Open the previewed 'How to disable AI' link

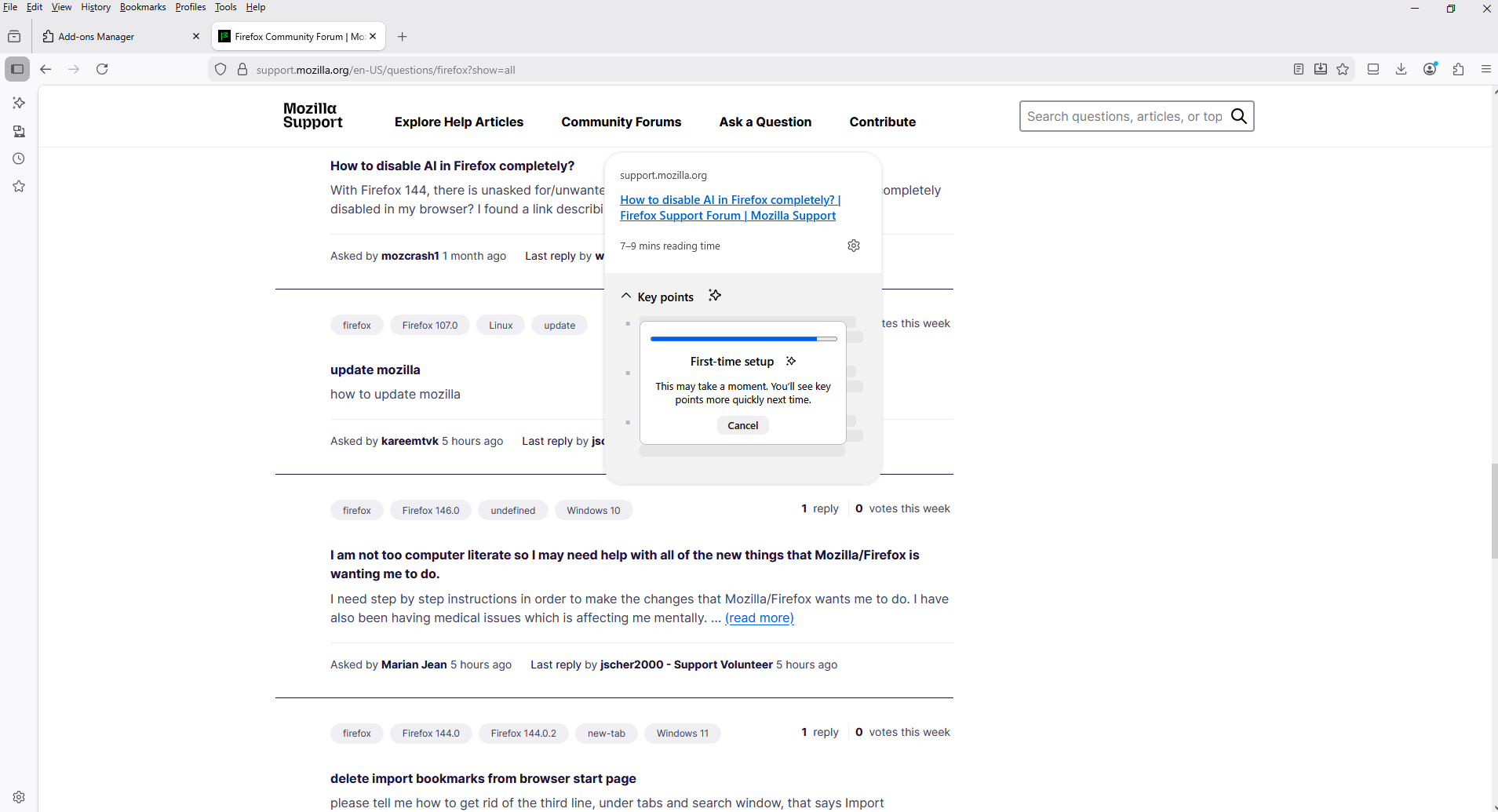tap(730, 208)
